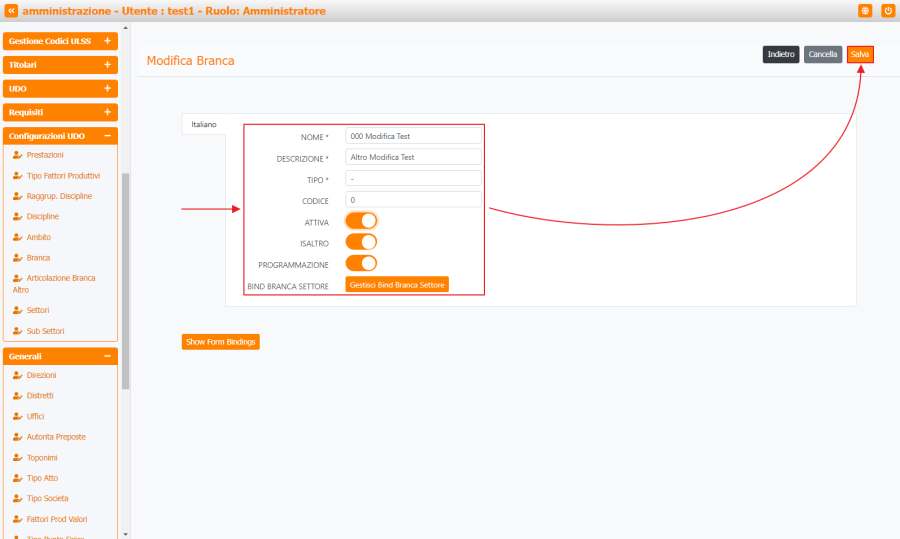
Task: Select the Italiano language tab
Action: [x=203, y=124]
